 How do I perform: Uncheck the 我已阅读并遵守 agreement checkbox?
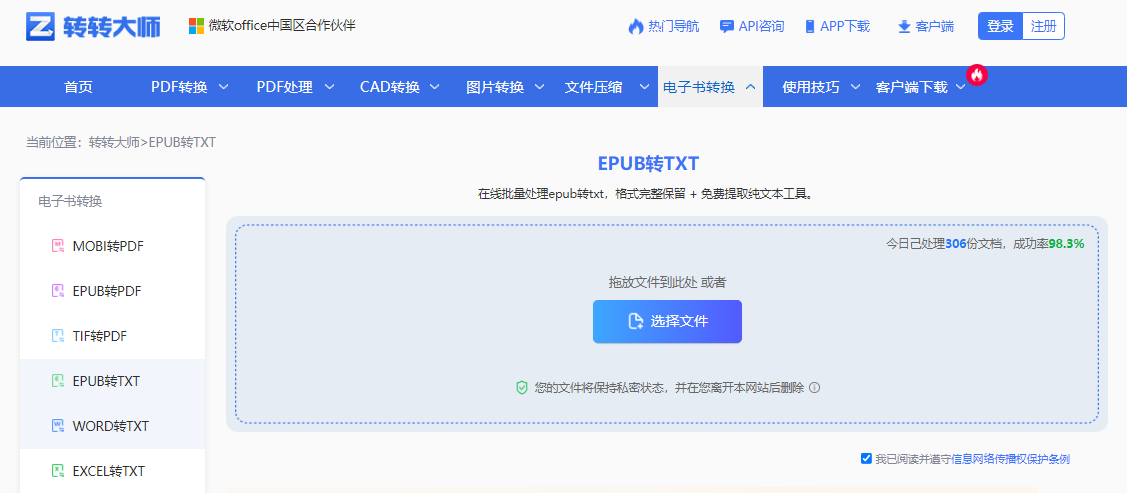(x=866, y=459)
